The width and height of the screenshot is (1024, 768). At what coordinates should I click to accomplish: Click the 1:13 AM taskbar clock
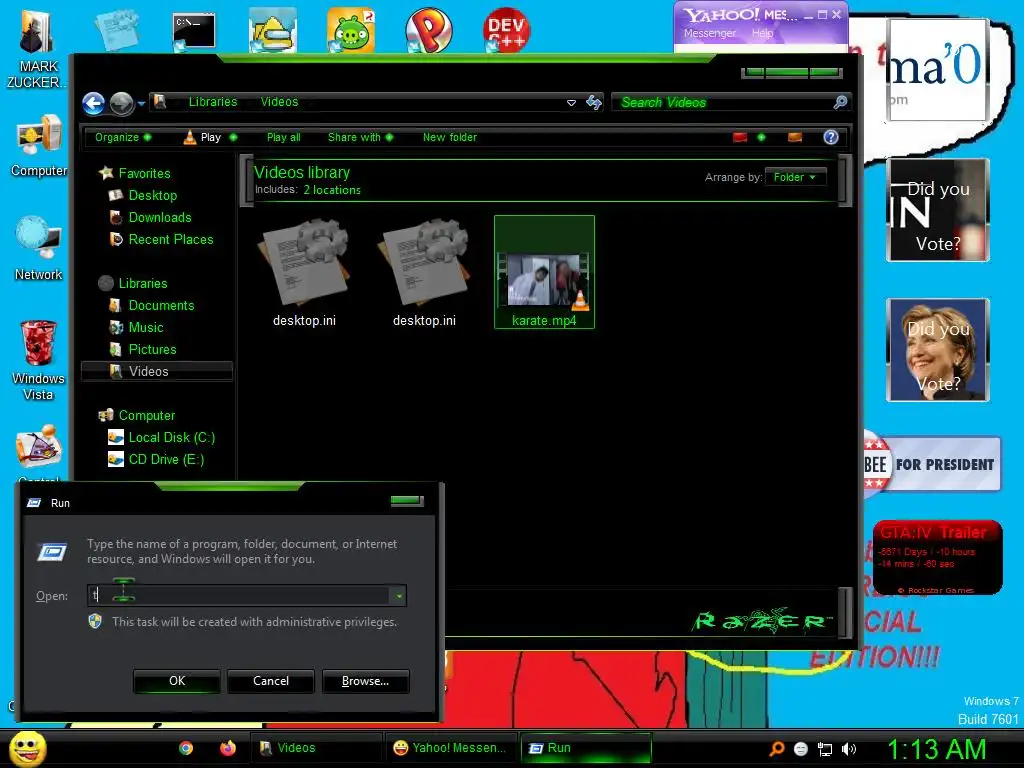(x=936, y=749)
